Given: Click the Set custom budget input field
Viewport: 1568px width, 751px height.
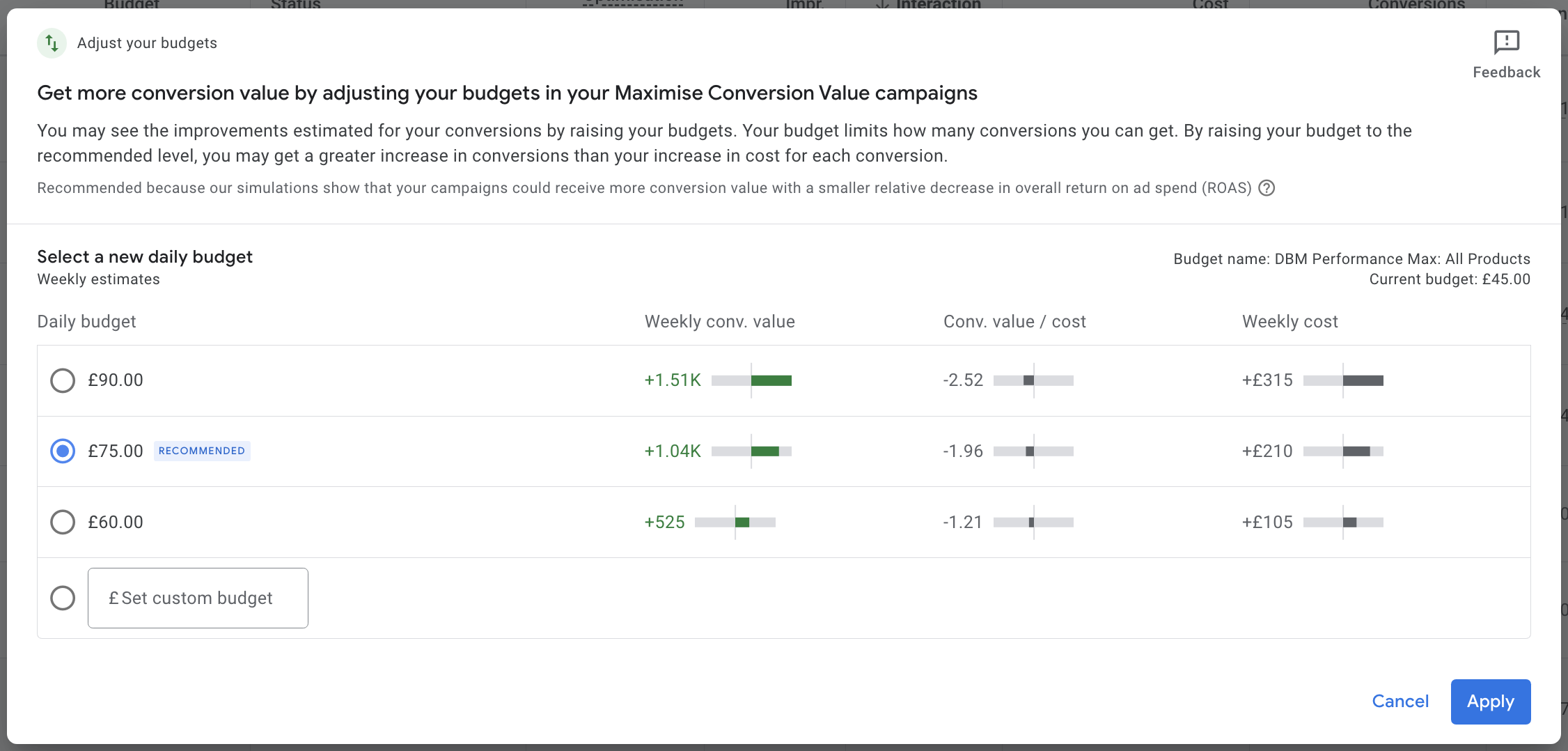Looking at the screenshot, I should 198,598.
